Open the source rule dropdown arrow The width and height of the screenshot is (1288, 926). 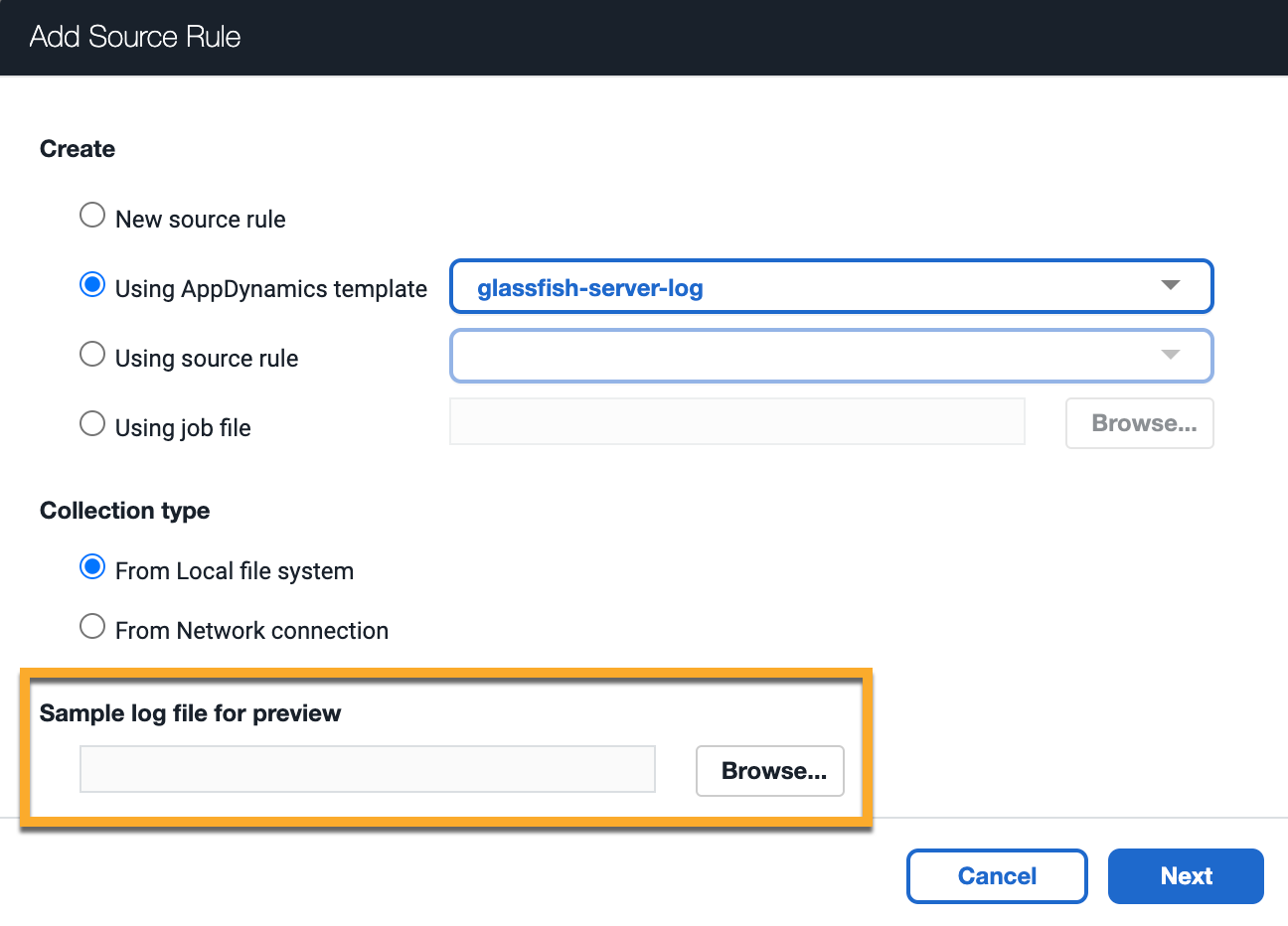pyautogui.click(x=1171, y=356)
